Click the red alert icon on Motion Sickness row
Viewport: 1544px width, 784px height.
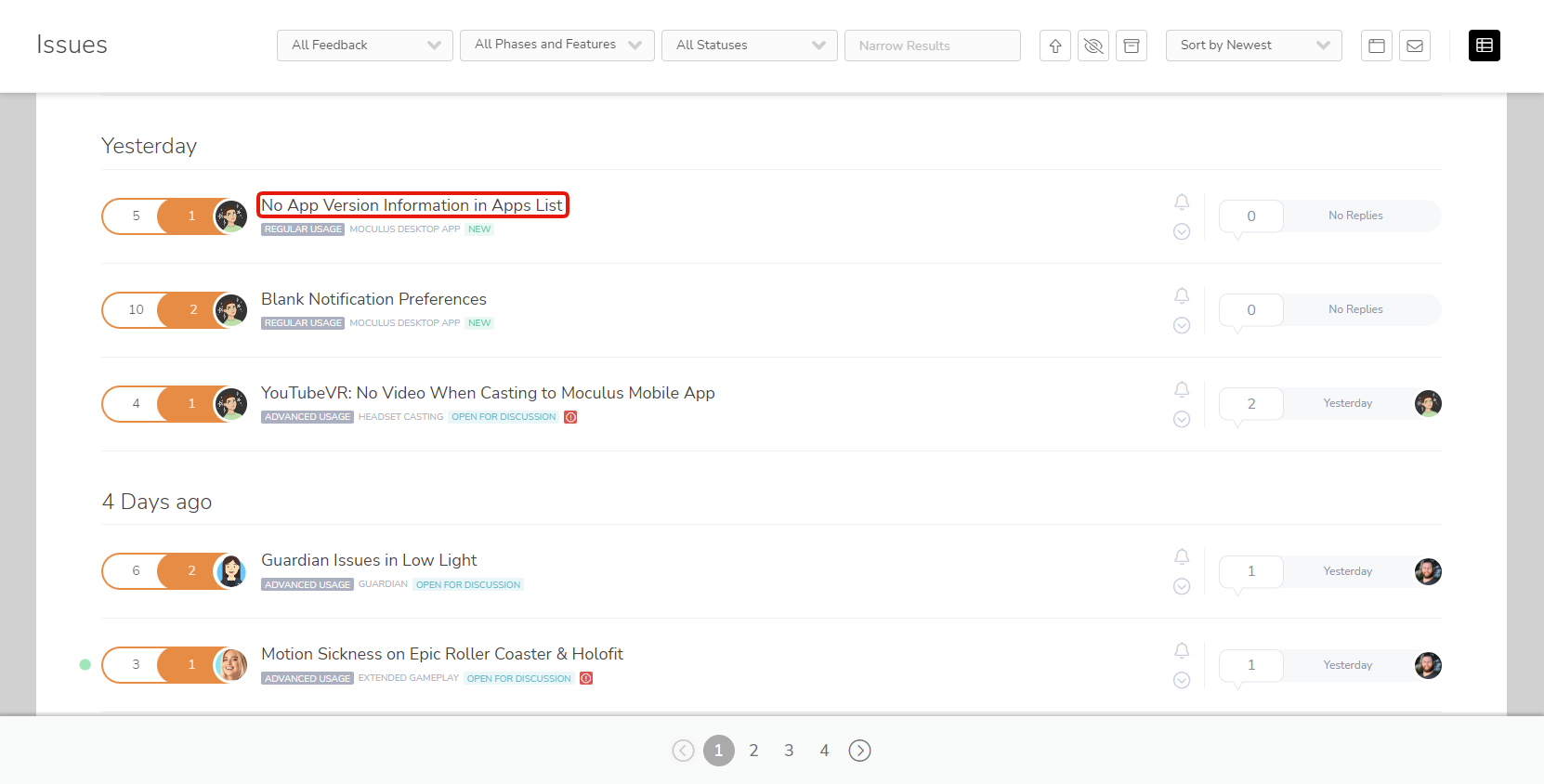(586, 678)
